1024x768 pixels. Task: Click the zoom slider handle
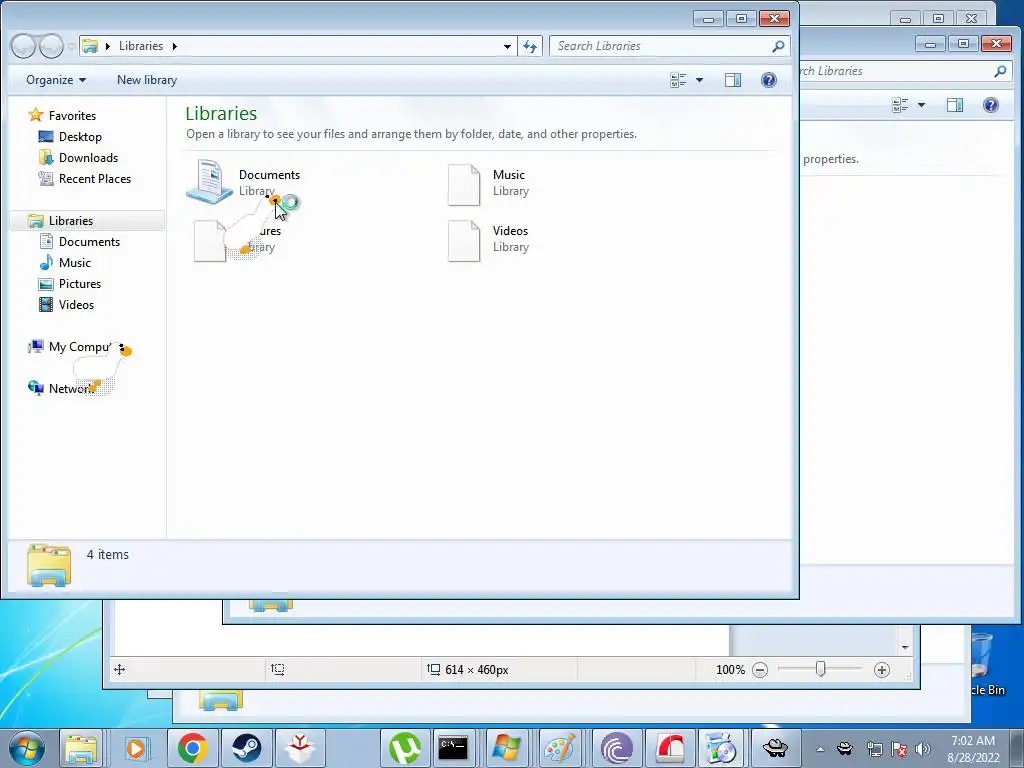[x=820, y=669]
